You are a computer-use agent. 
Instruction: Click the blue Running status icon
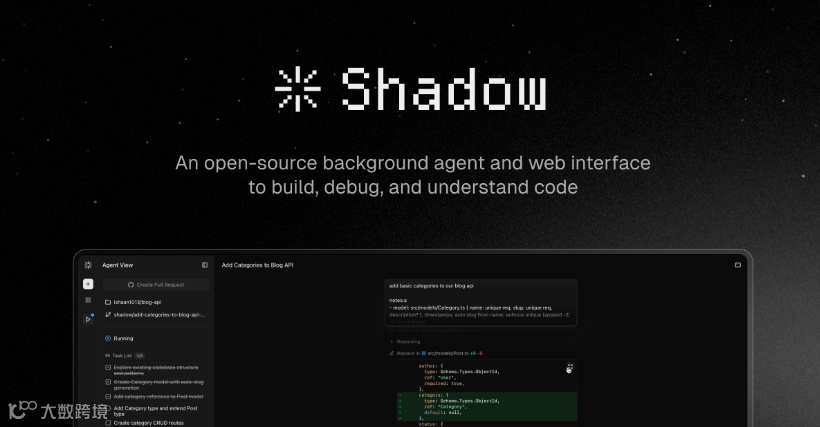pyautogui.click(x=108, y=338)
